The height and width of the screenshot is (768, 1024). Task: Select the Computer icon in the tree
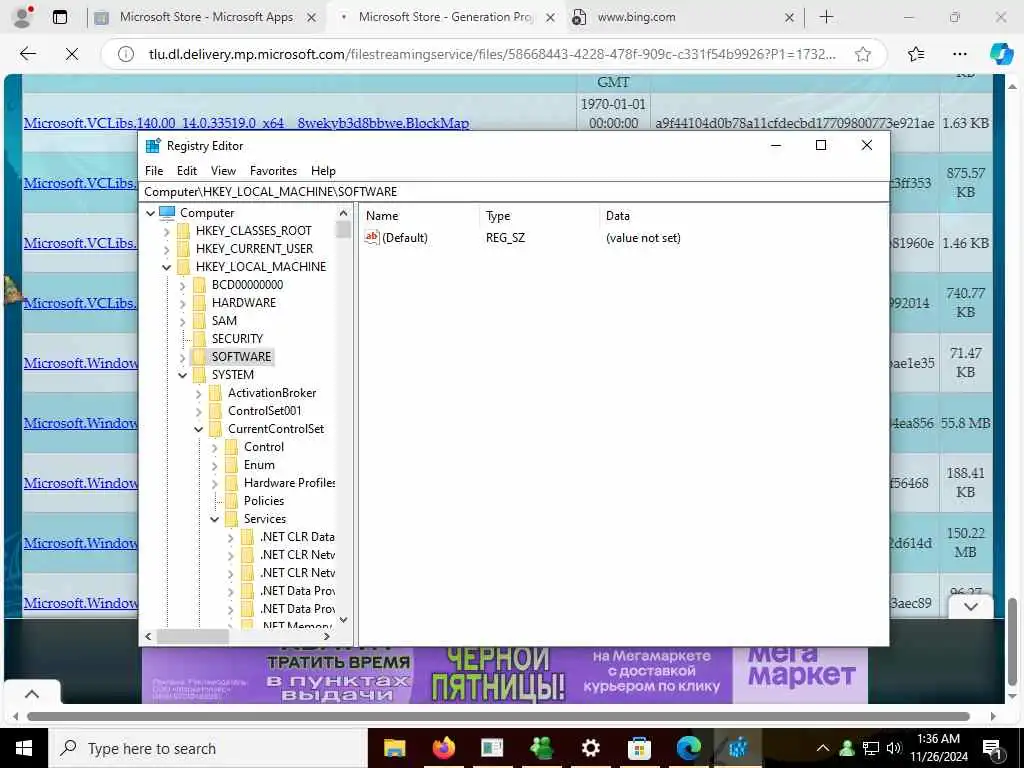[167, 213]
